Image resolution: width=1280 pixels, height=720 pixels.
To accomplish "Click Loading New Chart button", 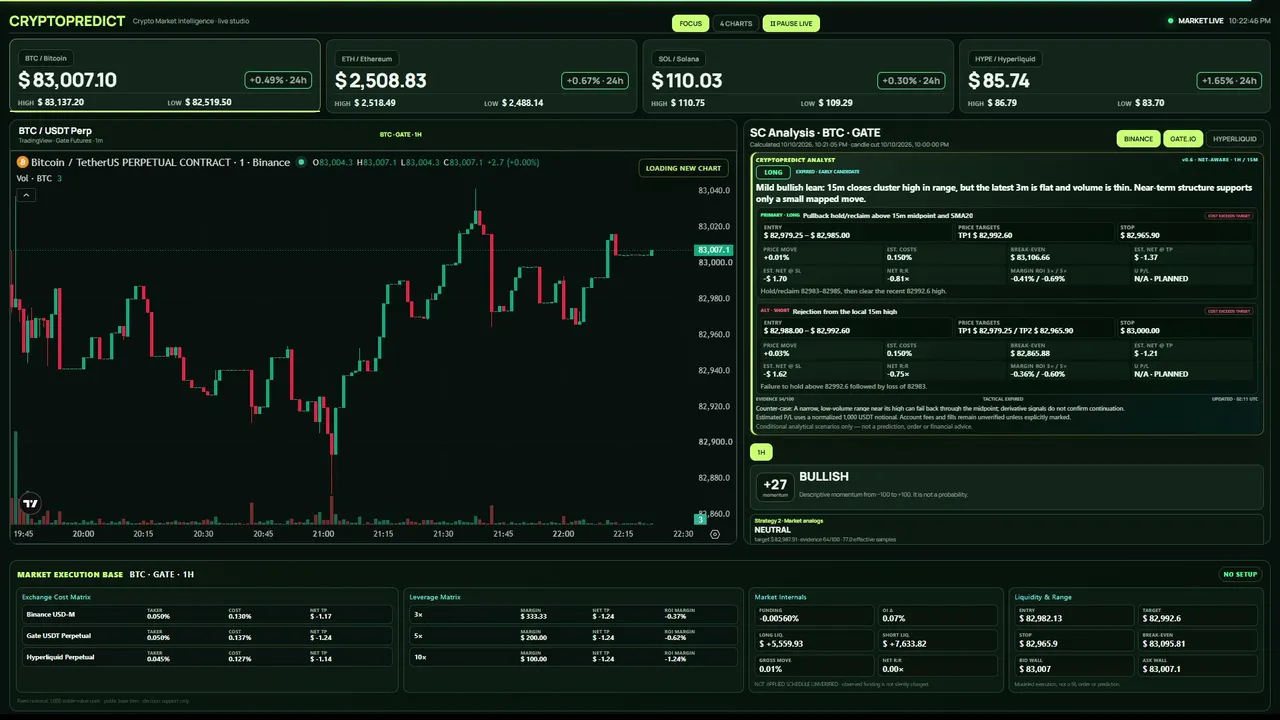I will click(x=683, y=168).
